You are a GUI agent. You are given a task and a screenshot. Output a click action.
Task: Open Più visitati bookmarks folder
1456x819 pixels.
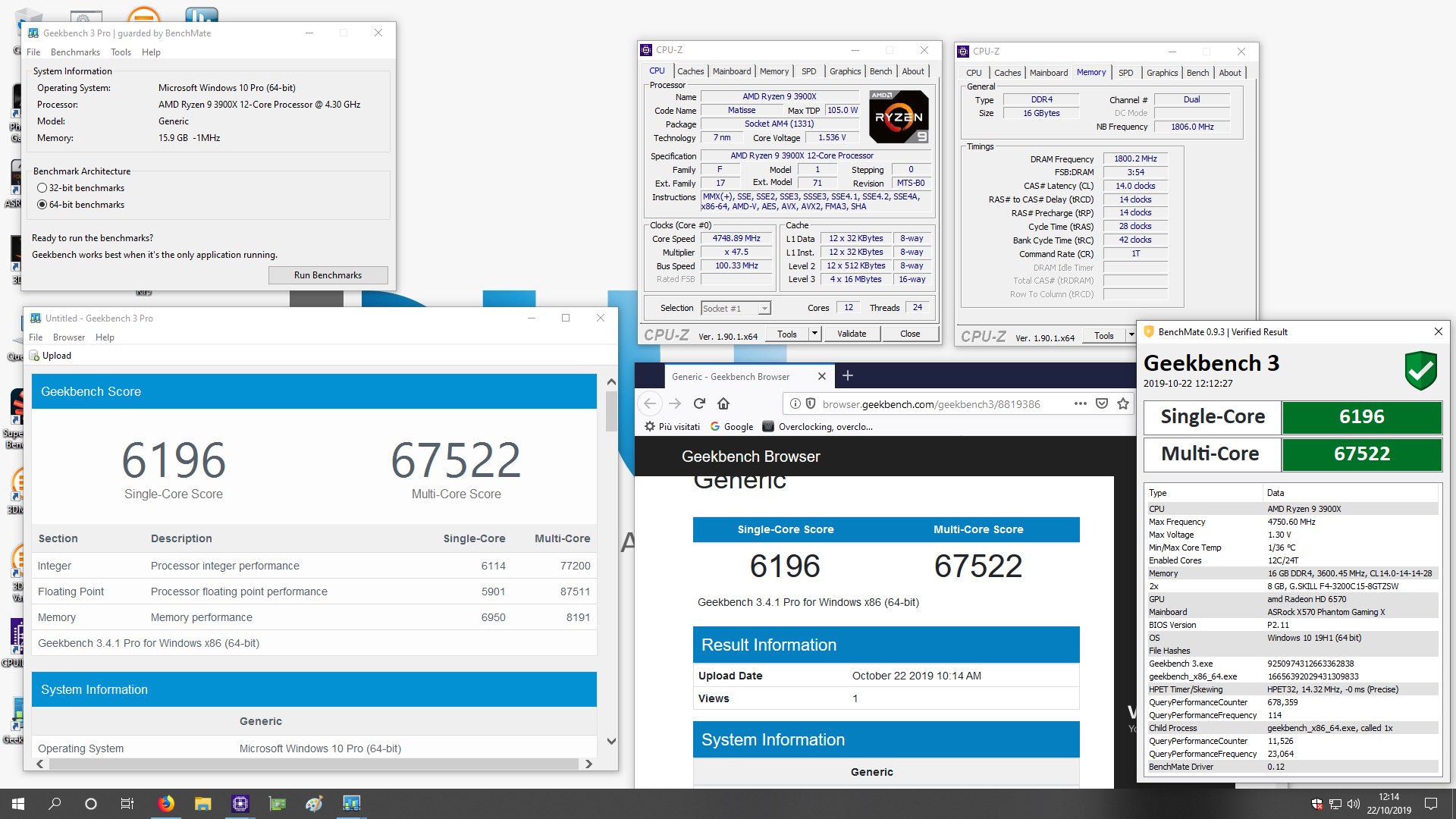coord(672,427)
